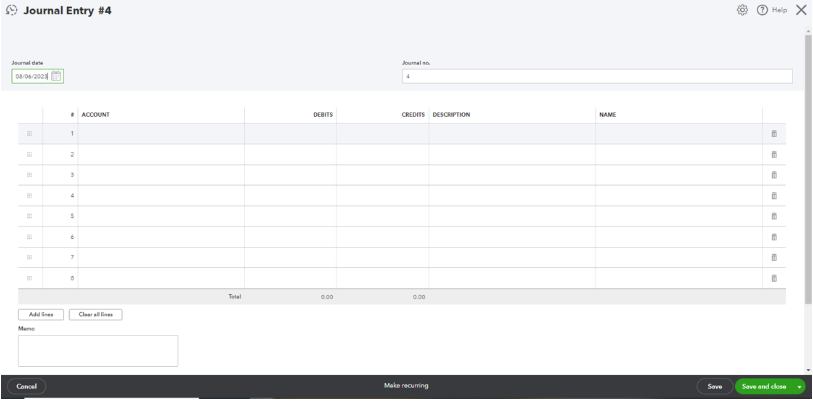Delete line 1 with trash icon
This screenshot has width=813, height=402.
[774, 134]
